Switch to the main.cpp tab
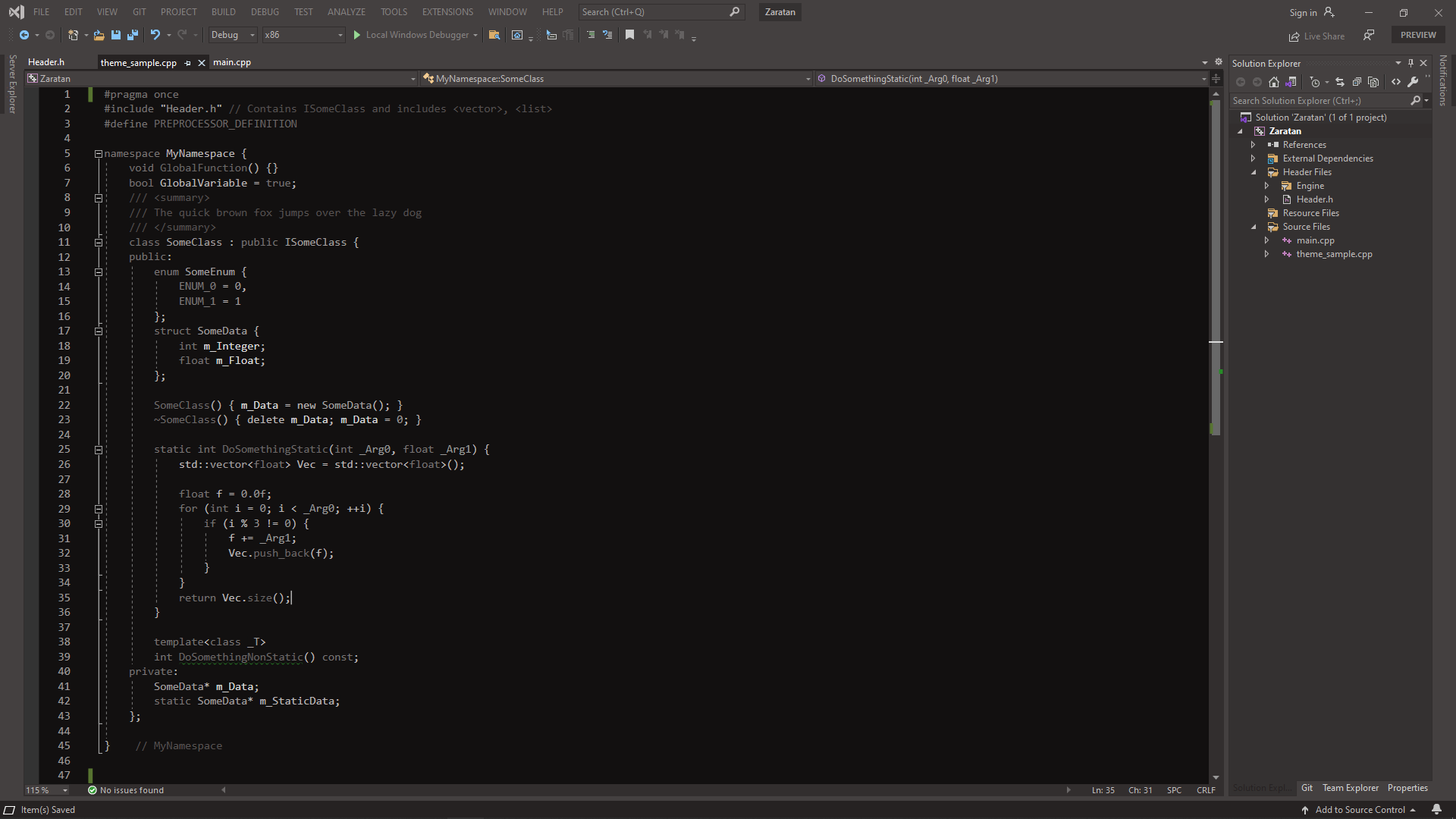1456x819 pixels. tap(231, 62)
